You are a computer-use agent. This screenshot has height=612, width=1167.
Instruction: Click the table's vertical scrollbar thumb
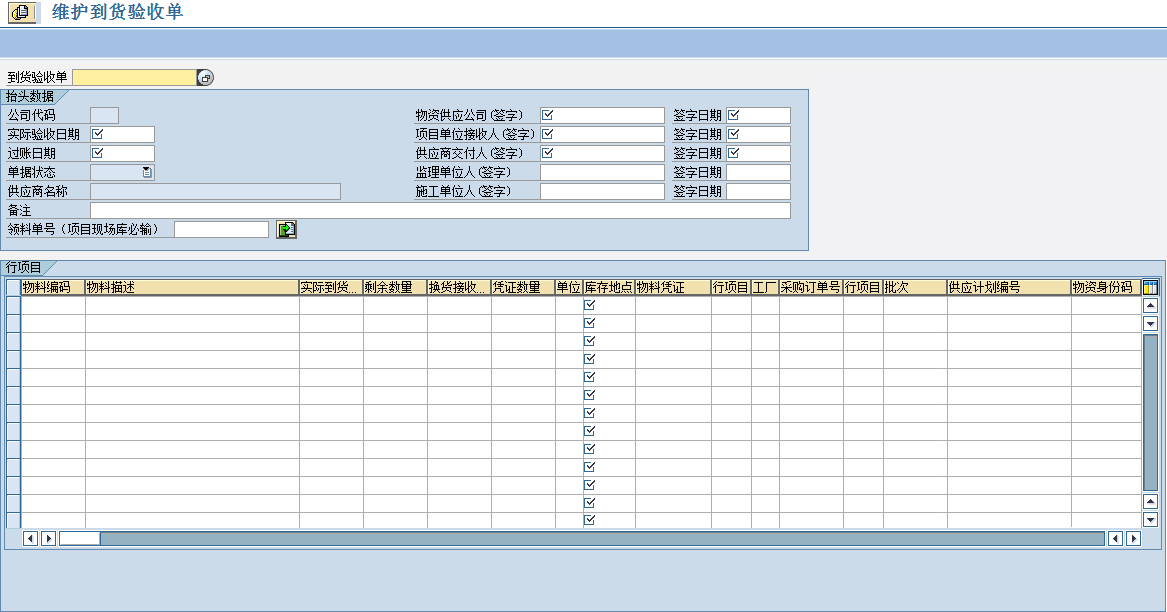pyautogui.click(x=1150, y=410)
